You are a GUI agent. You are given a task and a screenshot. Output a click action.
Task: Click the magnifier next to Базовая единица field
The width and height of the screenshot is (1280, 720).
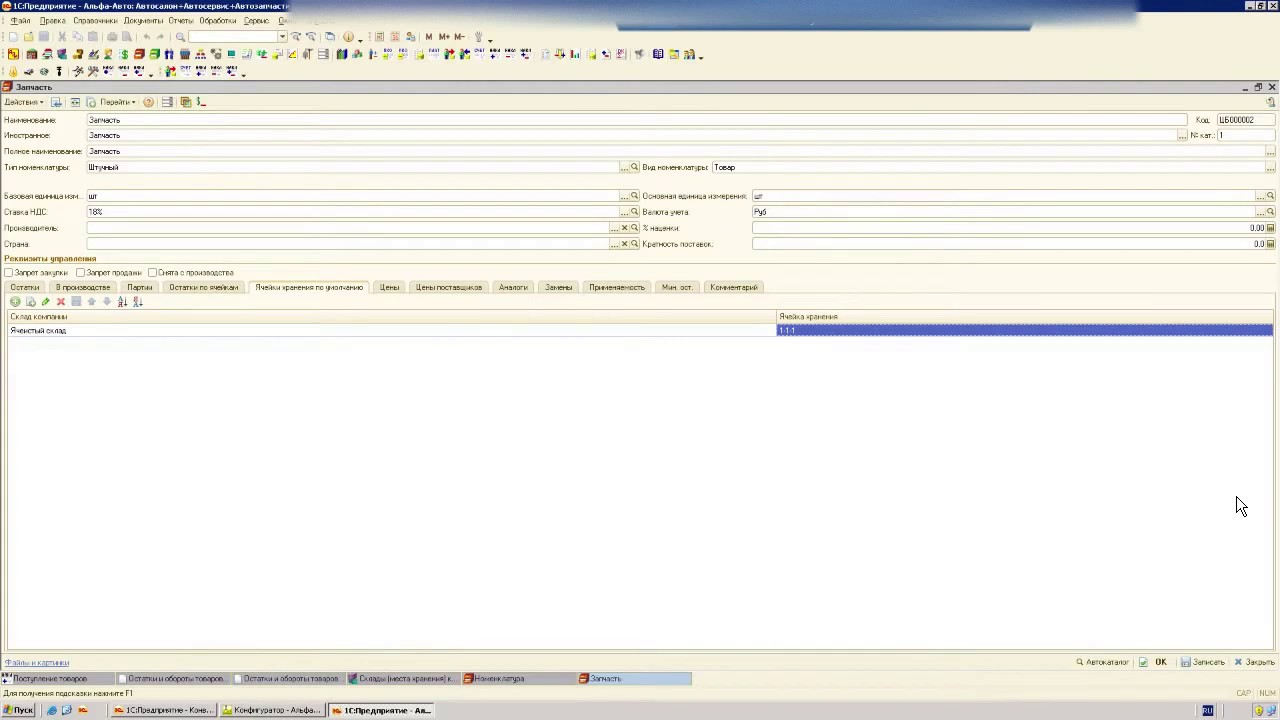click(x=634, y=196)
